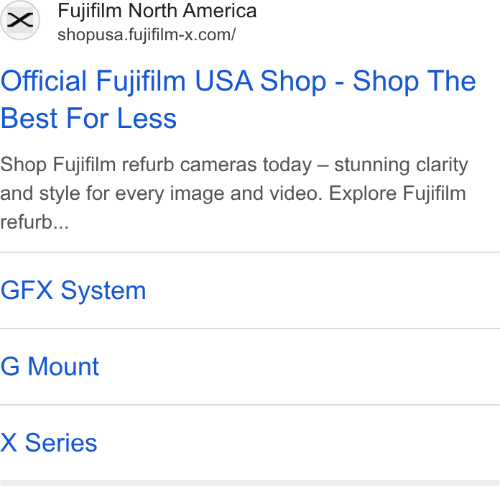The image size is (500, 486).
Task: Click the "stunning clarity" snippet text
Action: coord(401,165)
